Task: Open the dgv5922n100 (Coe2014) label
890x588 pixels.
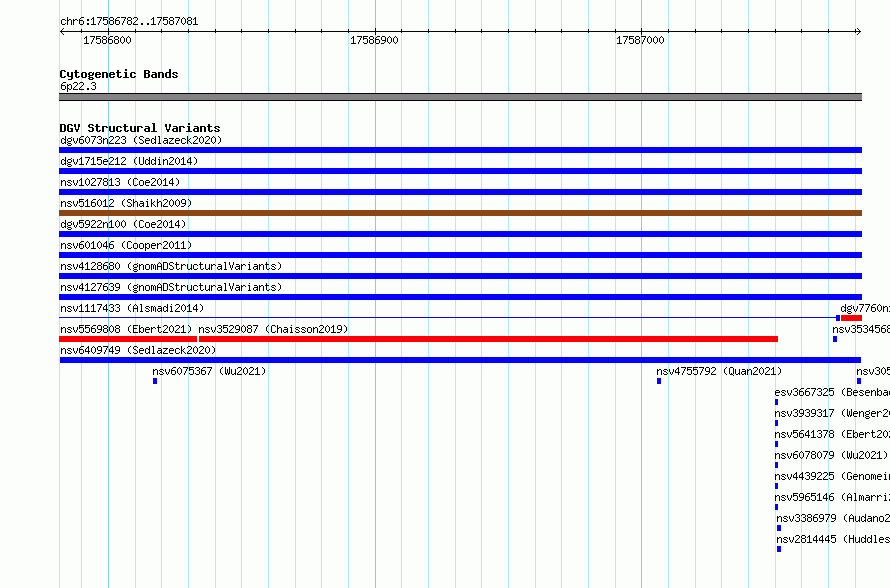Action: click(x=123, y=224)
